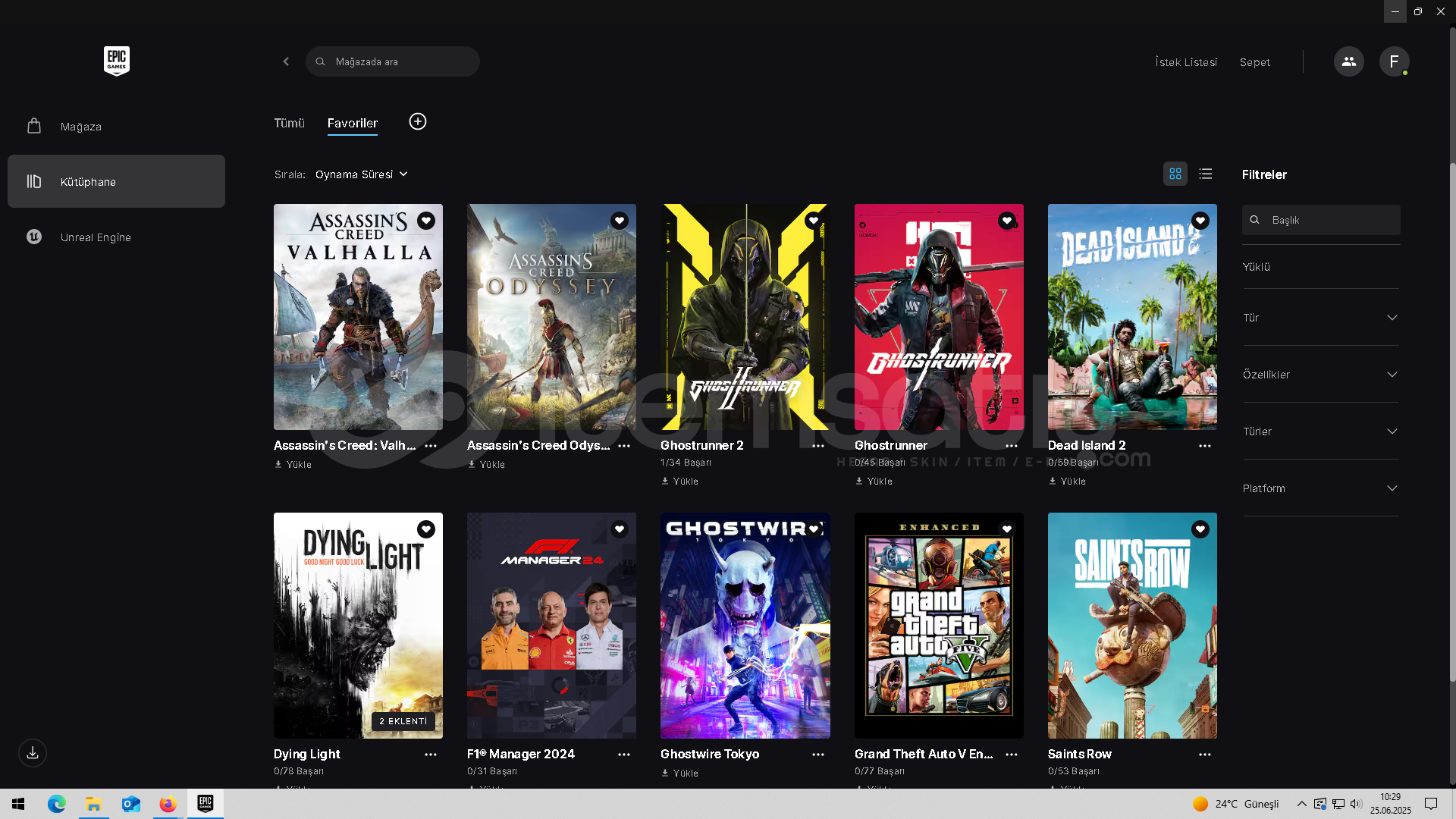Image resolution: width=1456 pixels, height=819 pixels.
Task: Open more options for Assassin's Creed Odyssey
Action: click(624, 446)
